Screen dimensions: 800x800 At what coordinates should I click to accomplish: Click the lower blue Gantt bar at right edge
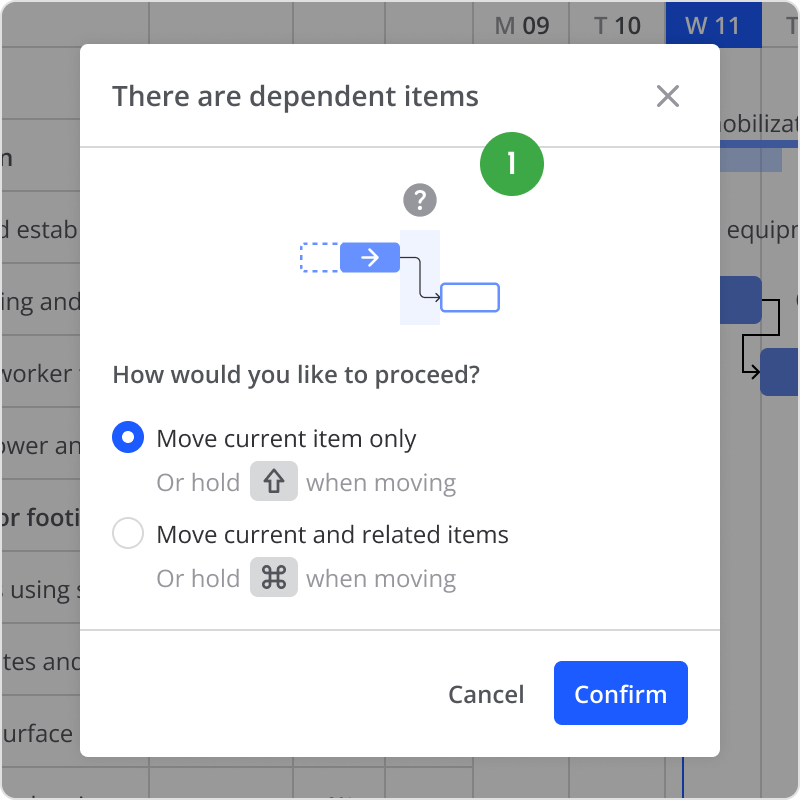click(x=781, y=372)
